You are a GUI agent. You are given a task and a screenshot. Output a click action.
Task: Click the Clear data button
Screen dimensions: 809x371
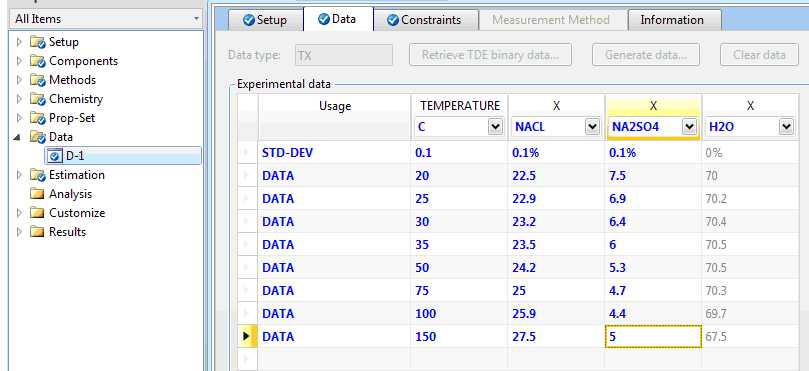[x=759, y=55]
